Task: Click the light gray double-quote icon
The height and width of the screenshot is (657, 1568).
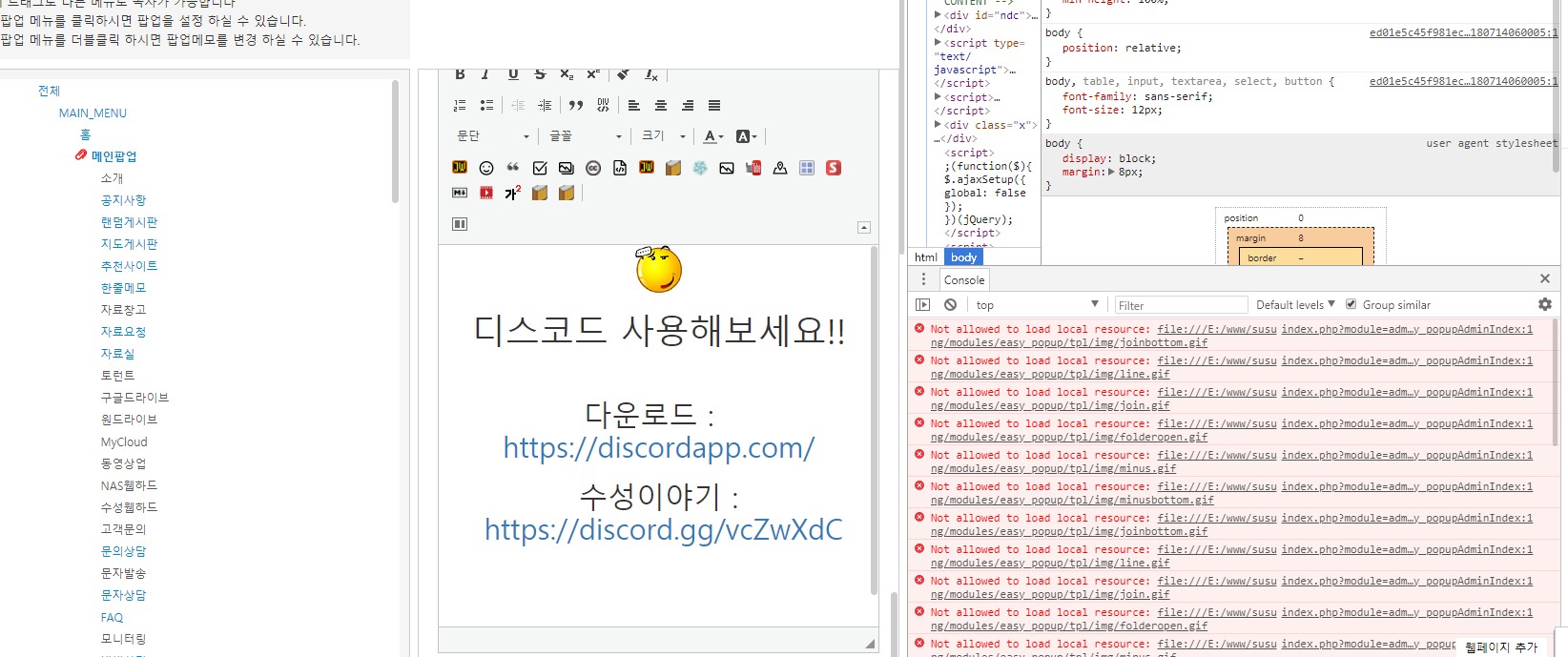Action: pos(513,168)
